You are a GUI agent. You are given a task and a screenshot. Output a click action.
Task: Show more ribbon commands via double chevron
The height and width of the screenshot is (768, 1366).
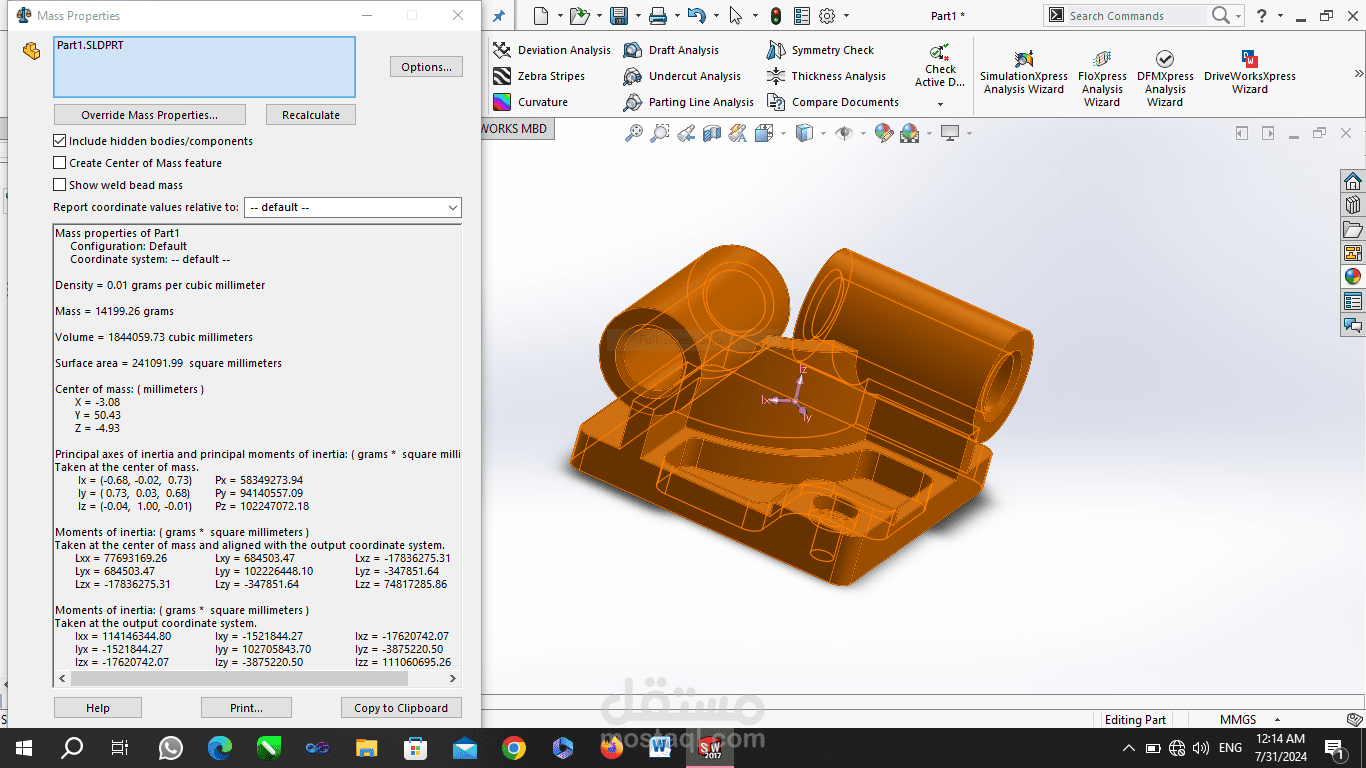click(1359, 74)
